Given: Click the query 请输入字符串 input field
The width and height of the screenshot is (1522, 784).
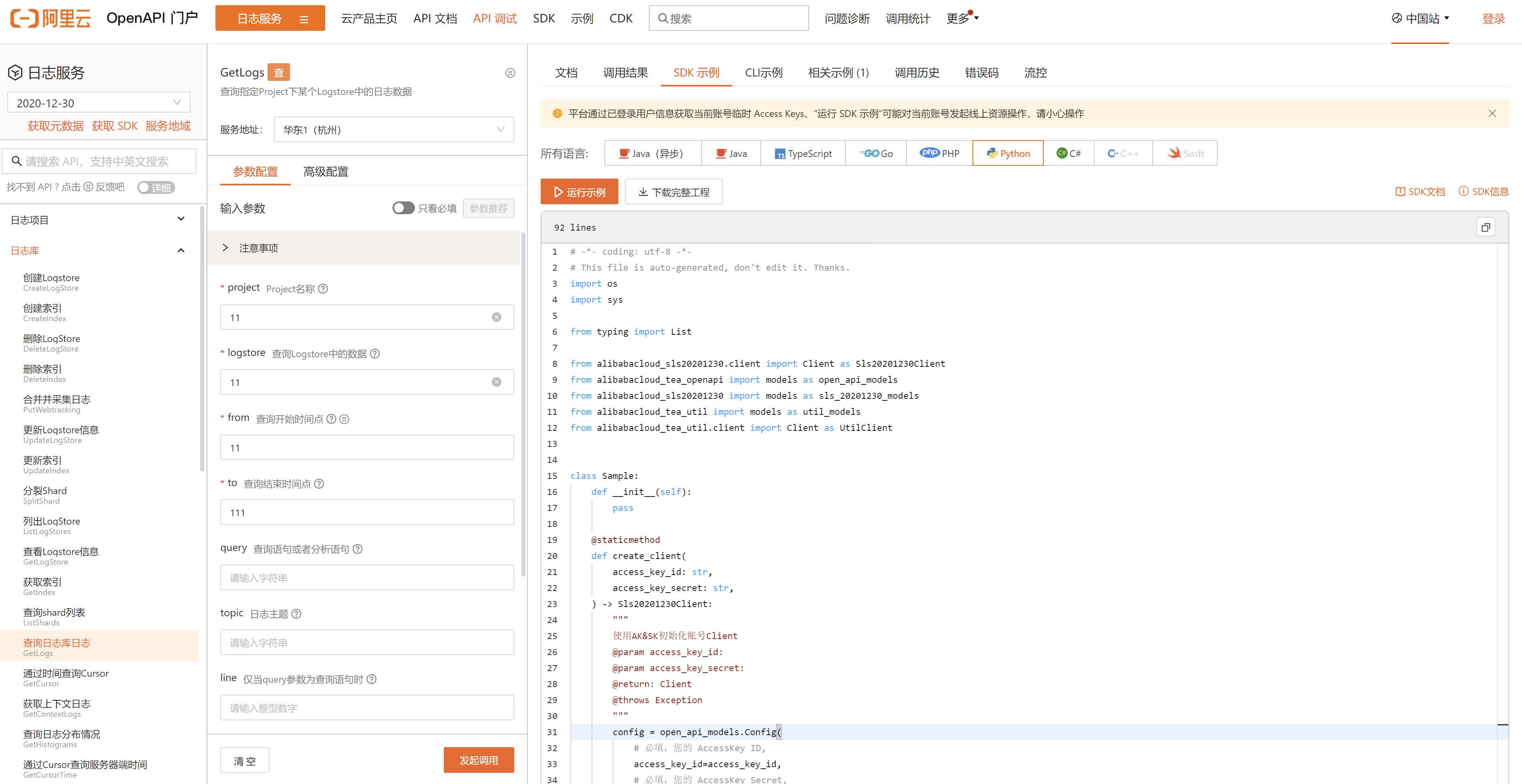Looking at the screenshot, I should [366, 577].
